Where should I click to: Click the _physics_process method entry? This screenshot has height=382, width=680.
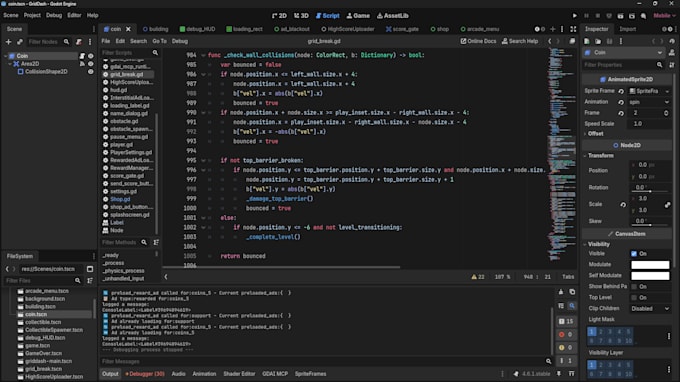[x=123, y=271]
